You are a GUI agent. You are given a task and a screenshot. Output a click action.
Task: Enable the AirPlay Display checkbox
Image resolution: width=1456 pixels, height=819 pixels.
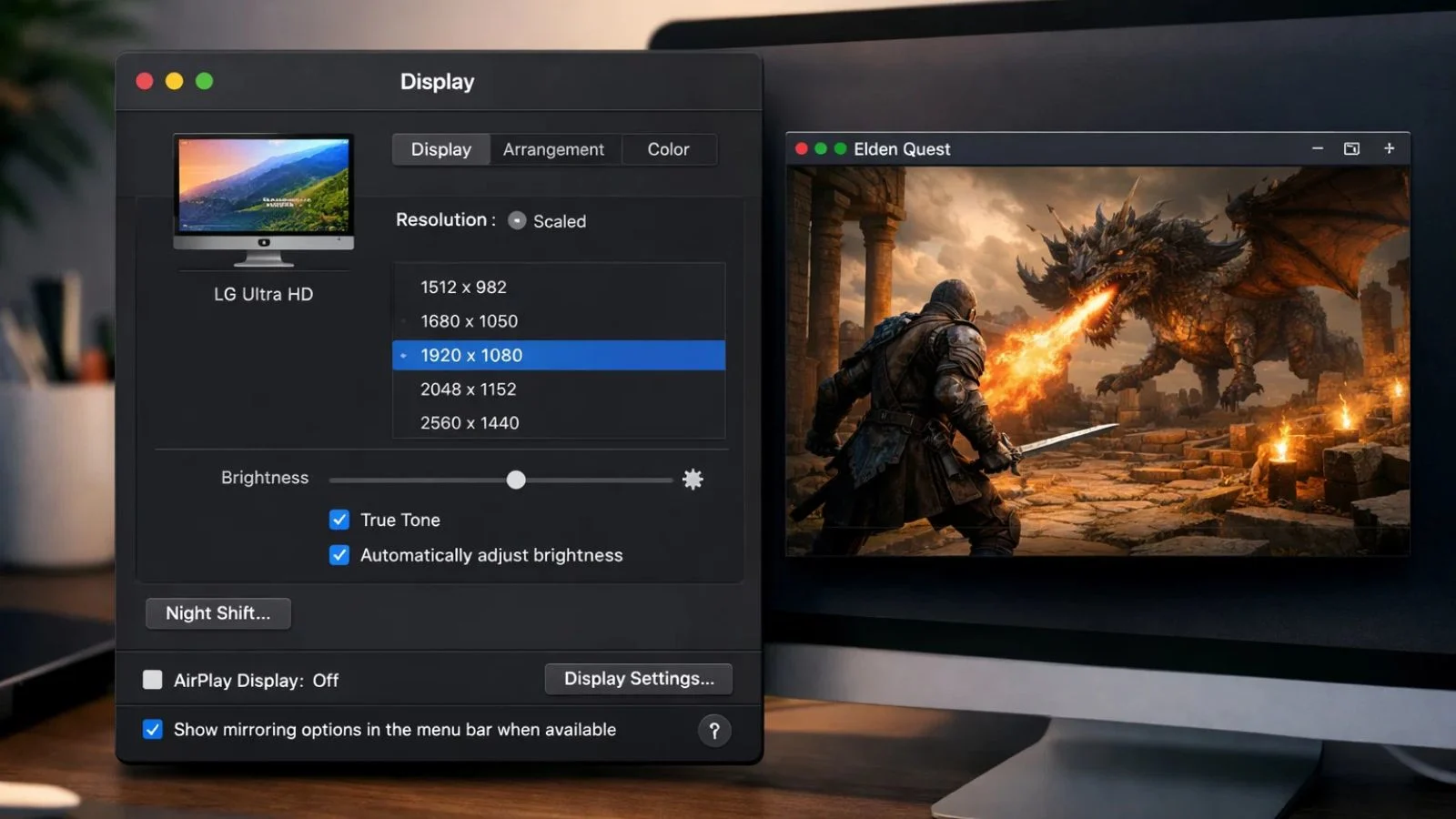[153, 680]
